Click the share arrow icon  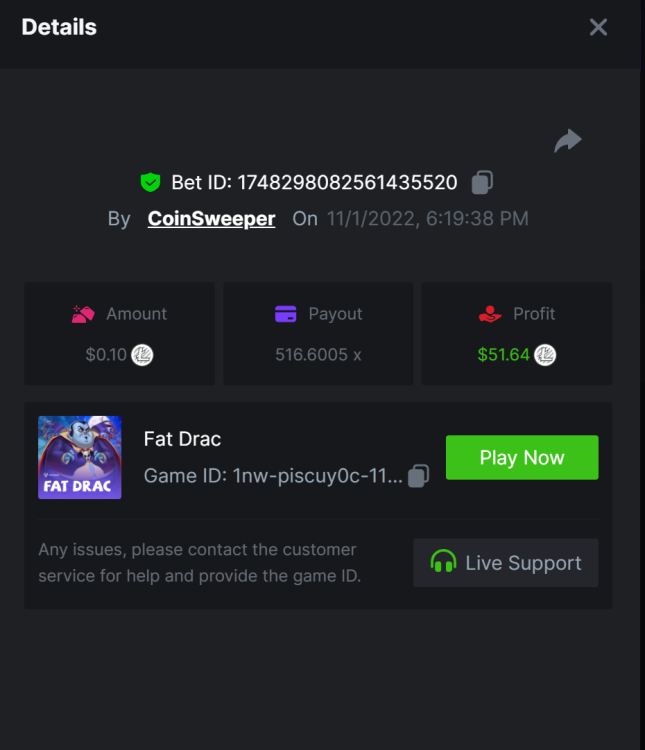(x=568, y=141)
